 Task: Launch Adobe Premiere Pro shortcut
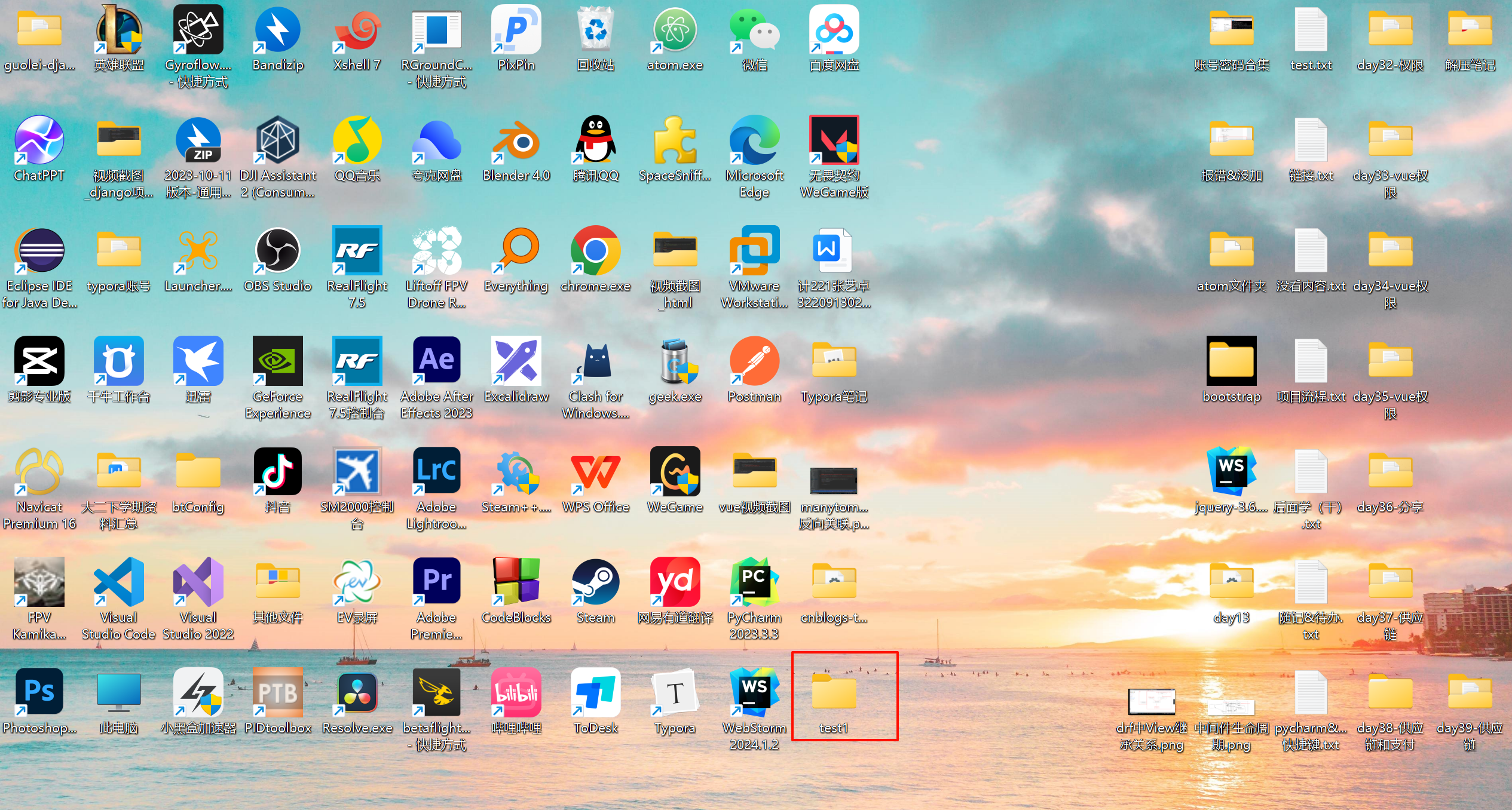point(437,582)
